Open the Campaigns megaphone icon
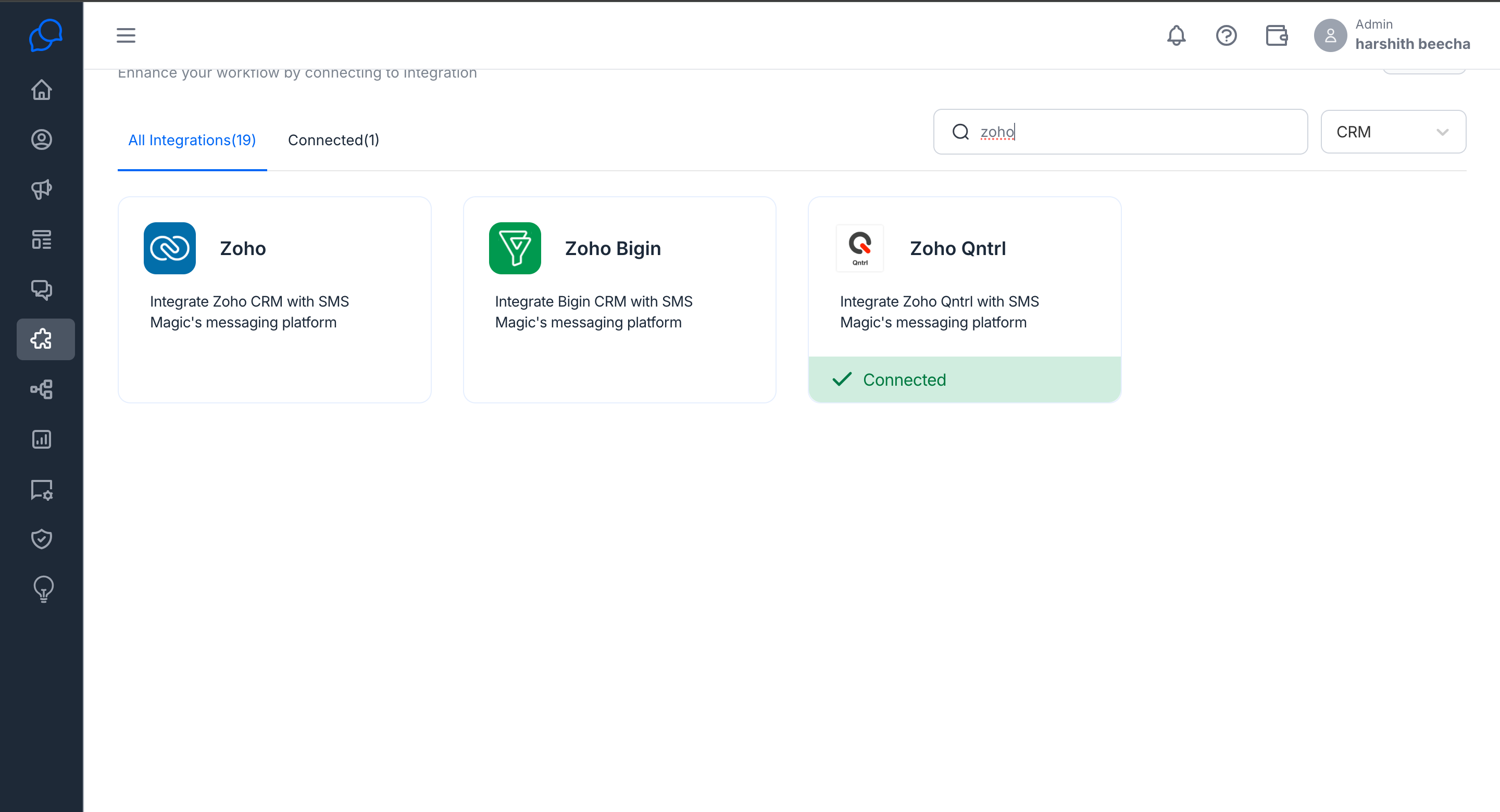Screen dimensions: 1500x812 41,189
